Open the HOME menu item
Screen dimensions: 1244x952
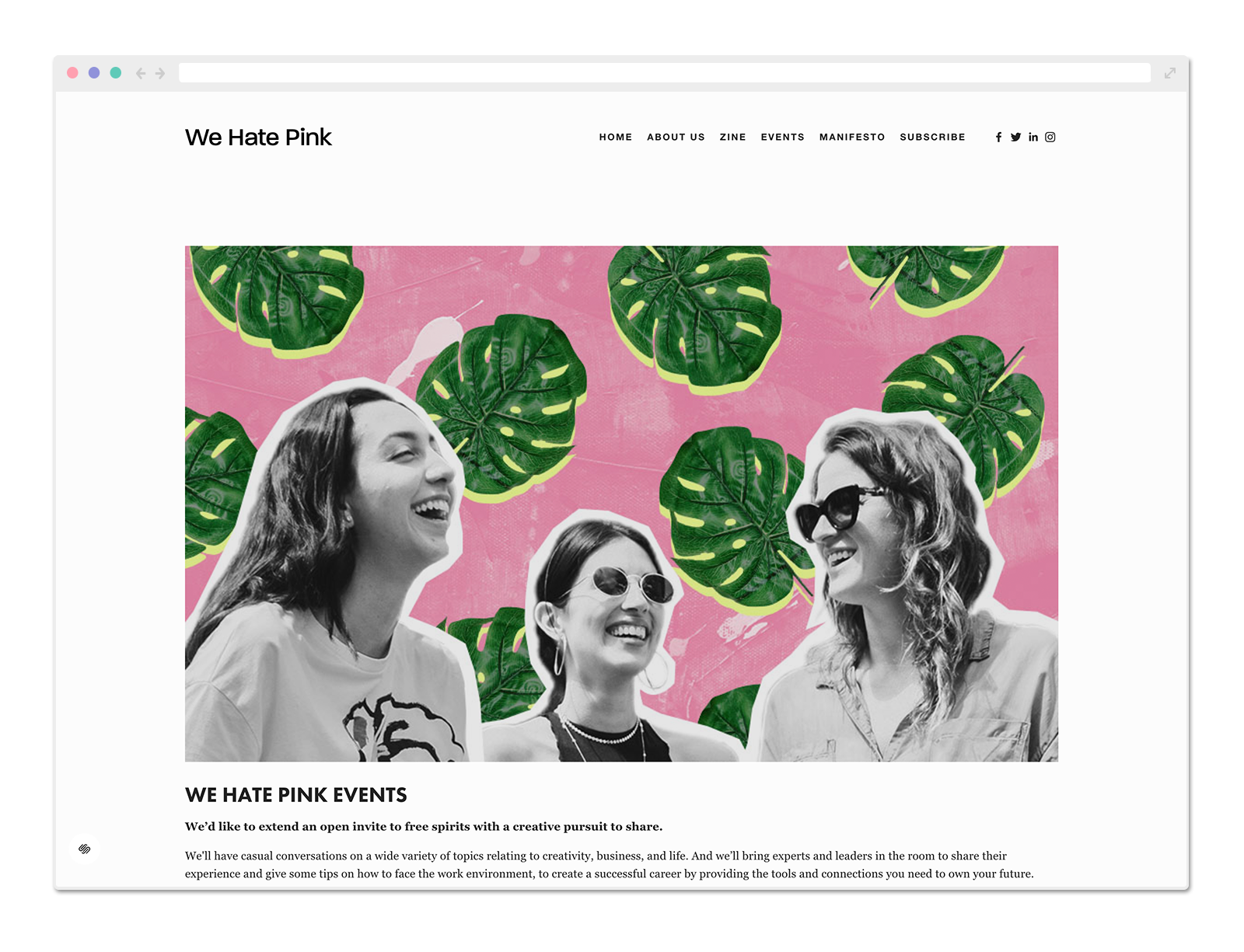616,137
